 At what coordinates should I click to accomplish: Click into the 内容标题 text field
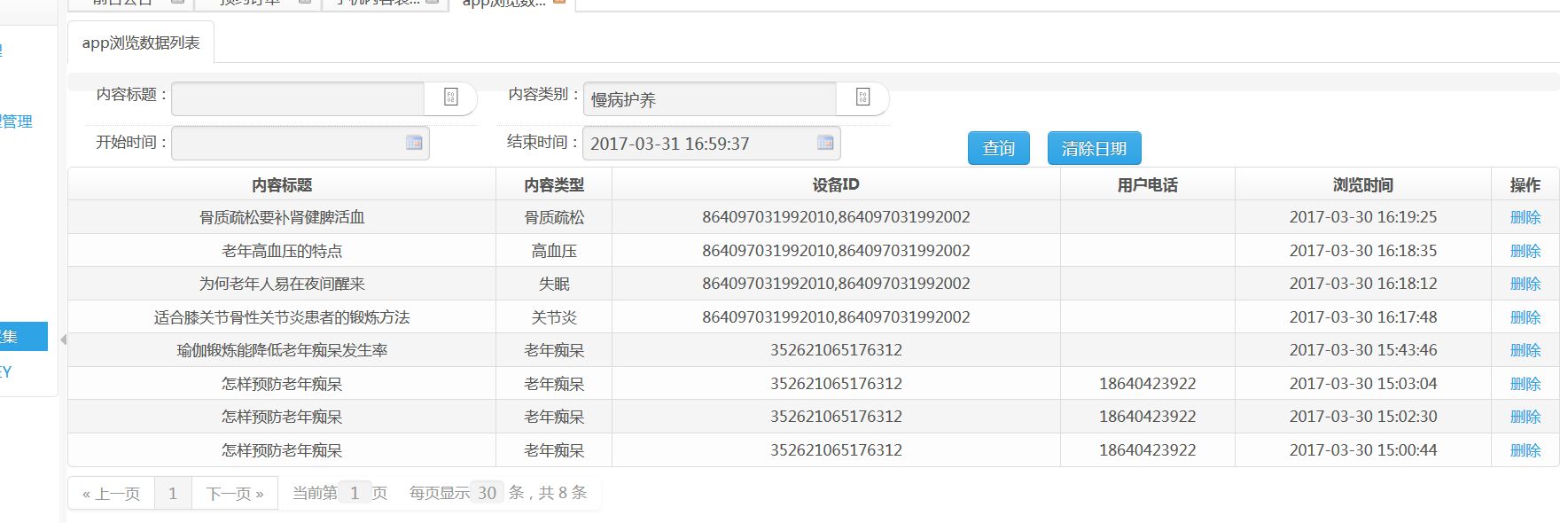coord(297,98)
